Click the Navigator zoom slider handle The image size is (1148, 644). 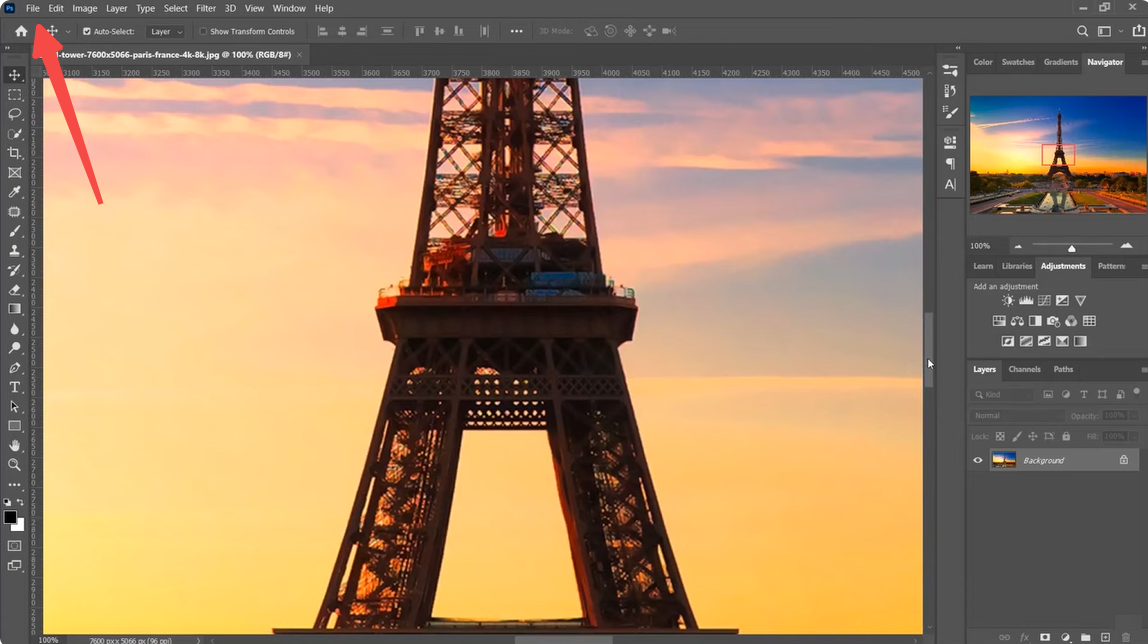pyautogui.click(x=1071, y=247)
